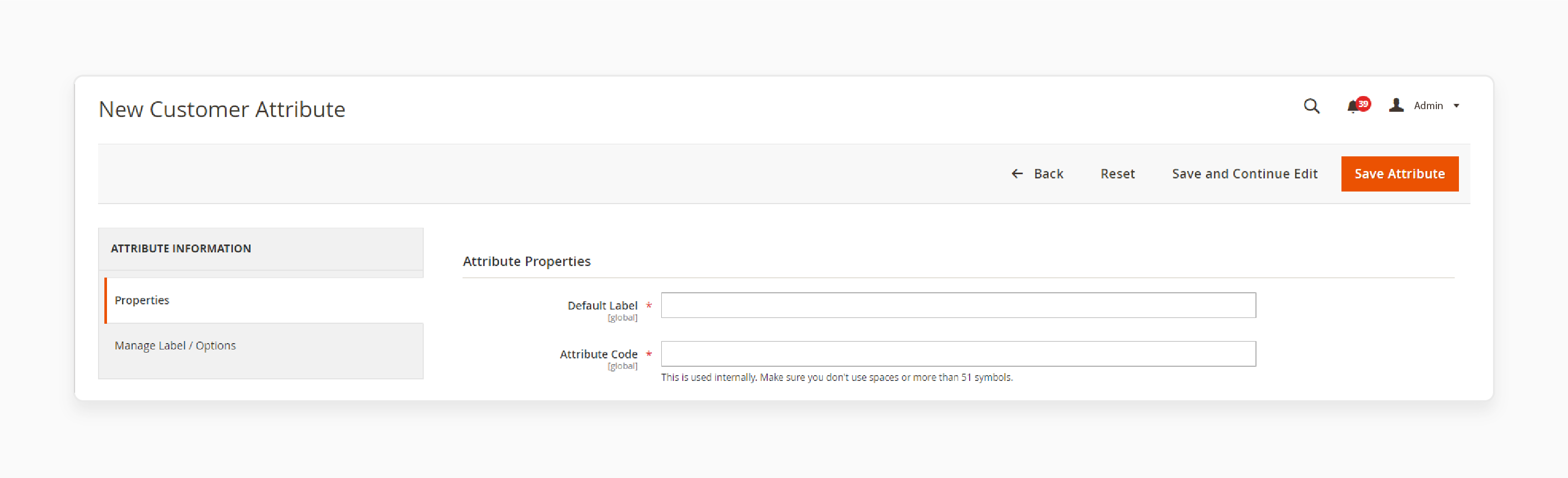This screenshot has height=478, width=1568.
Task: Select the Properties tab in sidebar
Action: (264, 300)
